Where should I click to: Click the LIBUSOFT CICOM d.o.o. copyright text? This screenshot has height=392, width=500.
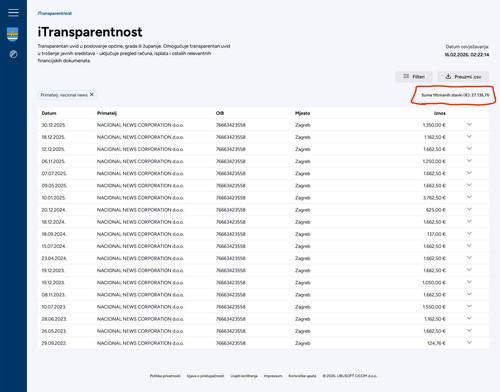click(x=350, y=376)
